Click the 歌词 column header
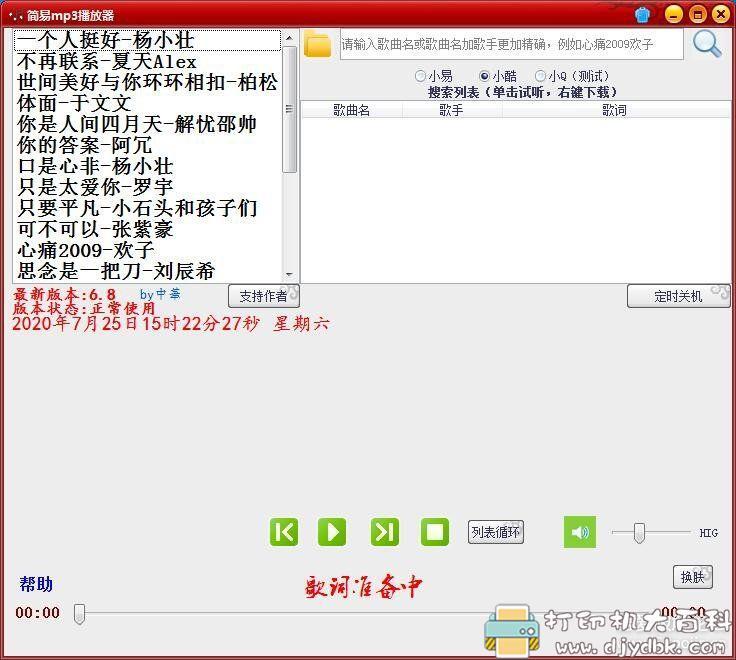Image resolution: width=736 pixels, height=660 pixels. [614, 110]
